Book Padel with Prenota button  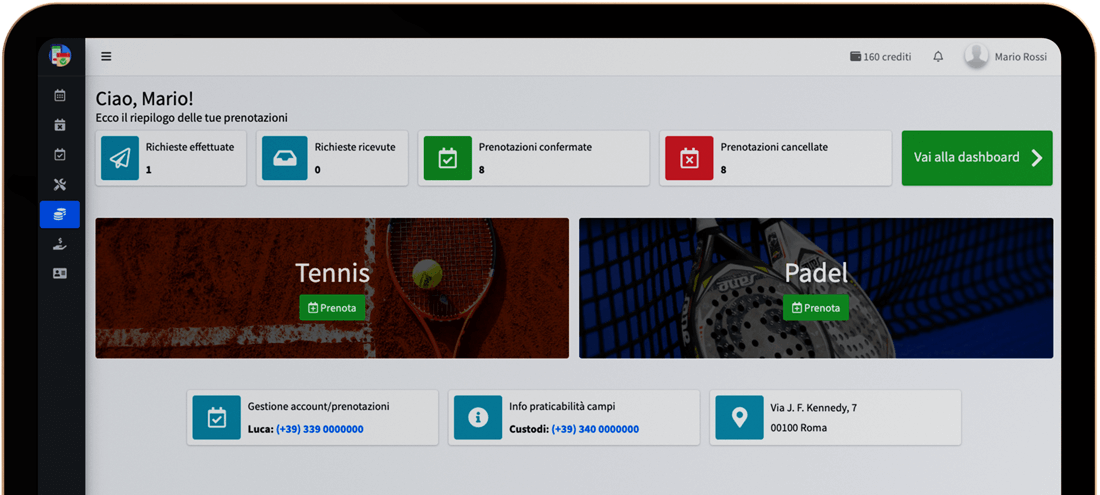(816, 308)
